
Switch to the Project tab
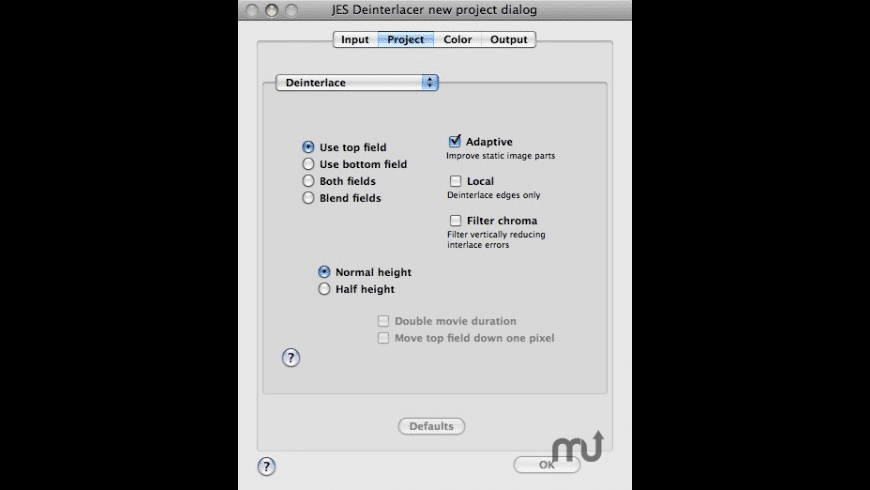click(x=406, y=39)
